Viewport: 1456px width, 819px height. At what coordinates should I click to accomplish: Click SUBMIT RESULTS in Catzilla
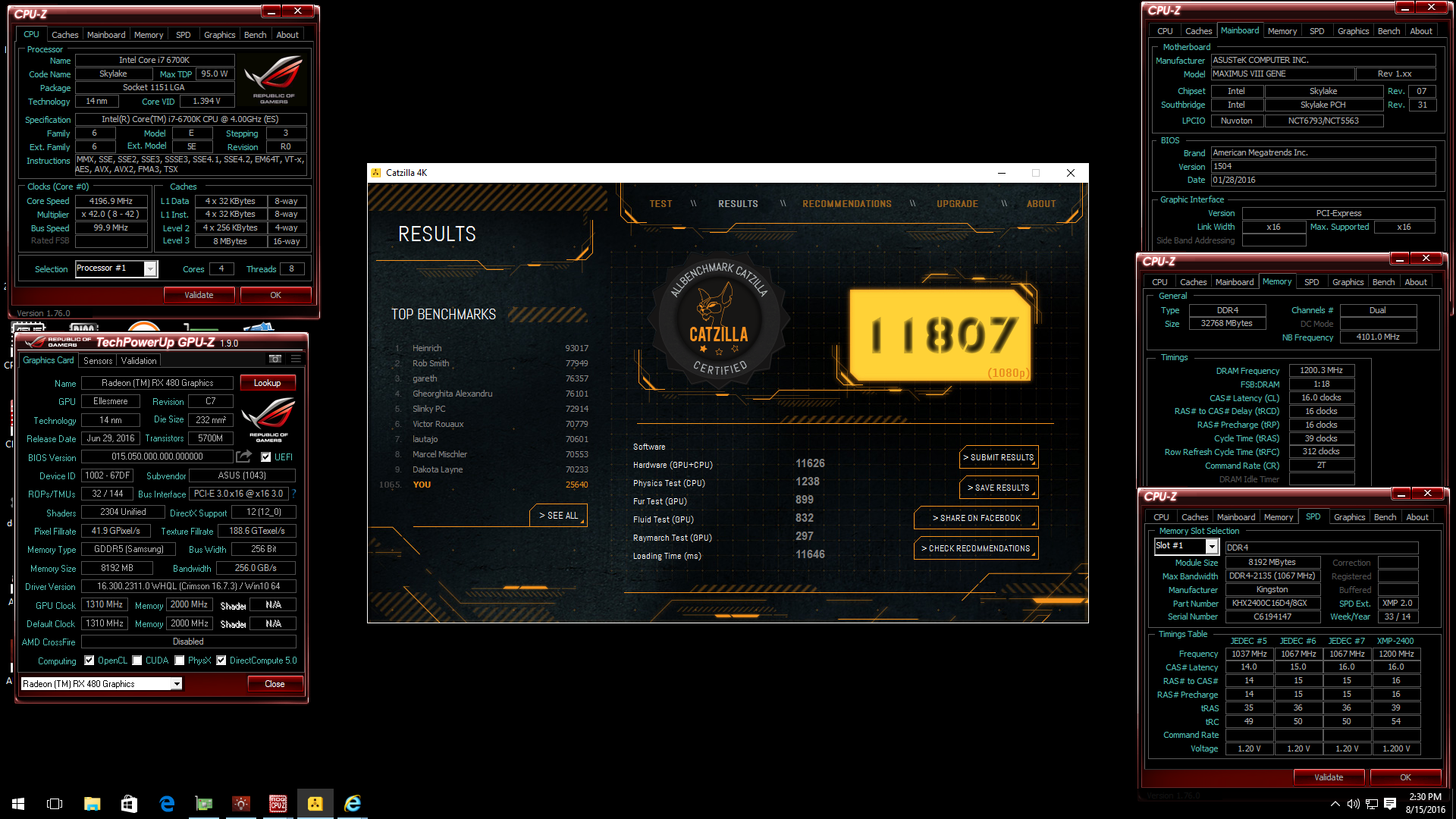pos(999,457)
